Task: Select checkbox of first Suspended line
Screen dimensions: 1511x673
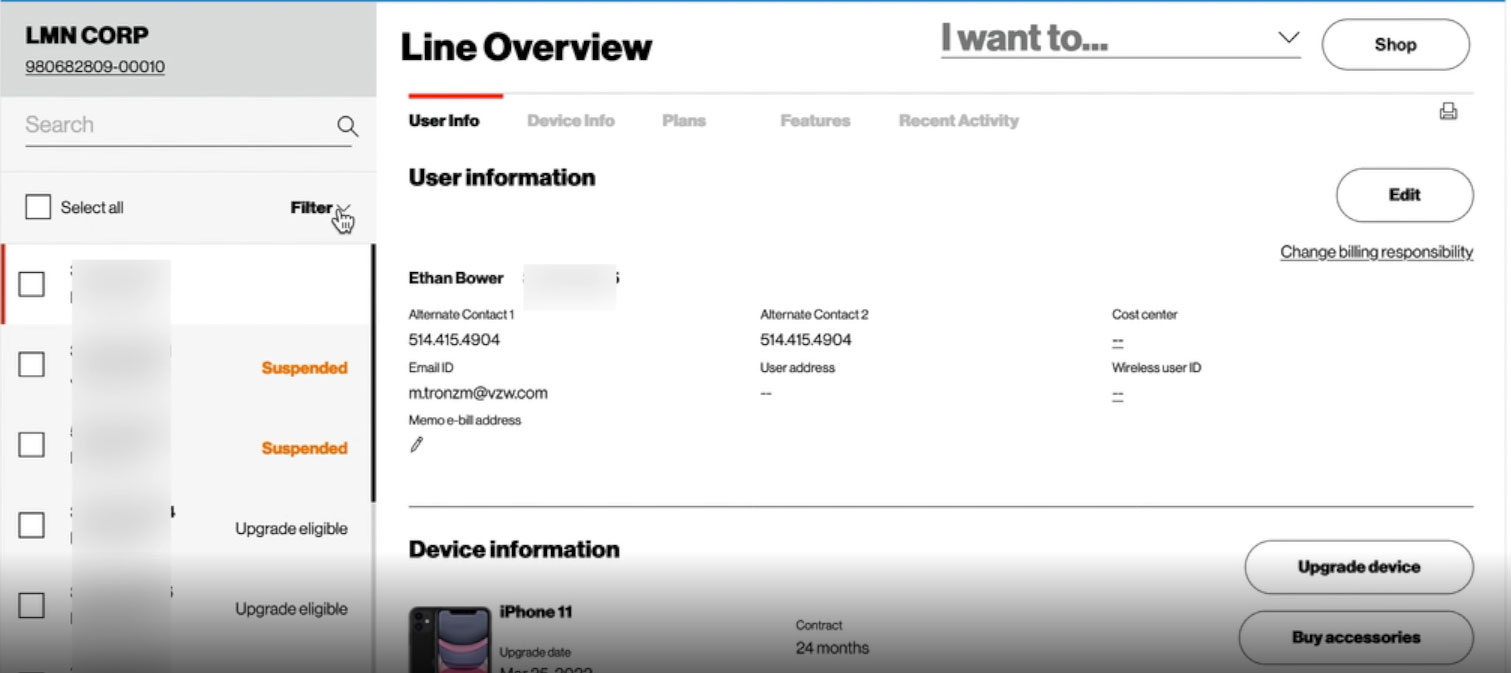Action: pos(32,365)
